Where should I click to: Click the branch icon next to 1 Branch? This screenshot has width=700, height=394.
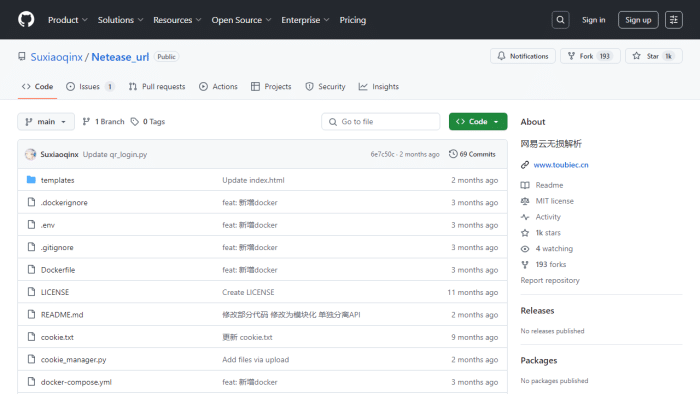coord(86,121)
